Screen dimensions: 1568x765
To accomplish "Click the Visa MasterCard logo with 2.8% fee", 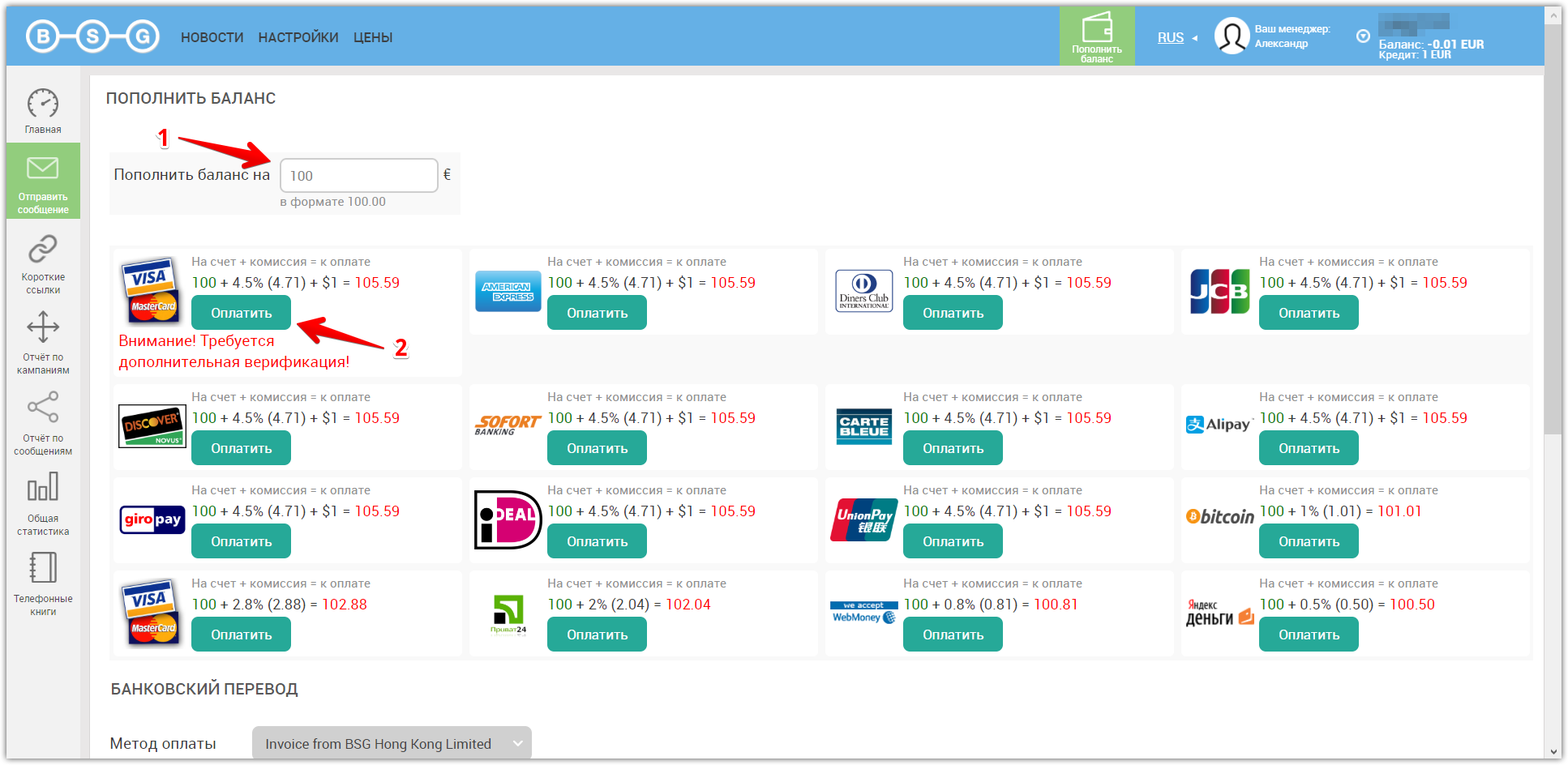I will [x=151, y=612].
